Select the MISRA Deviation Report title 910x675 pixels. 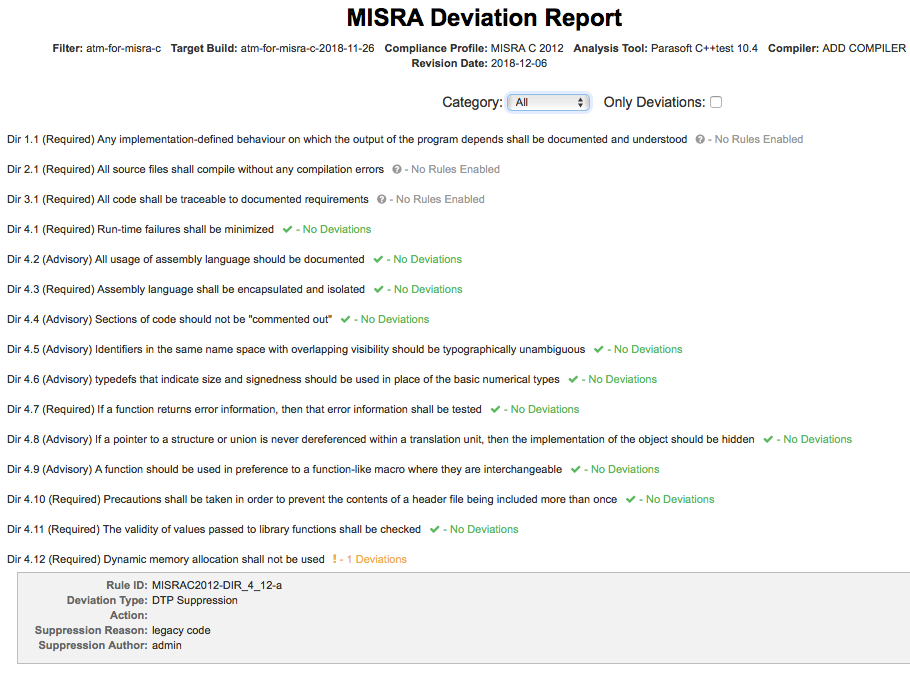[x=484, y=18]
